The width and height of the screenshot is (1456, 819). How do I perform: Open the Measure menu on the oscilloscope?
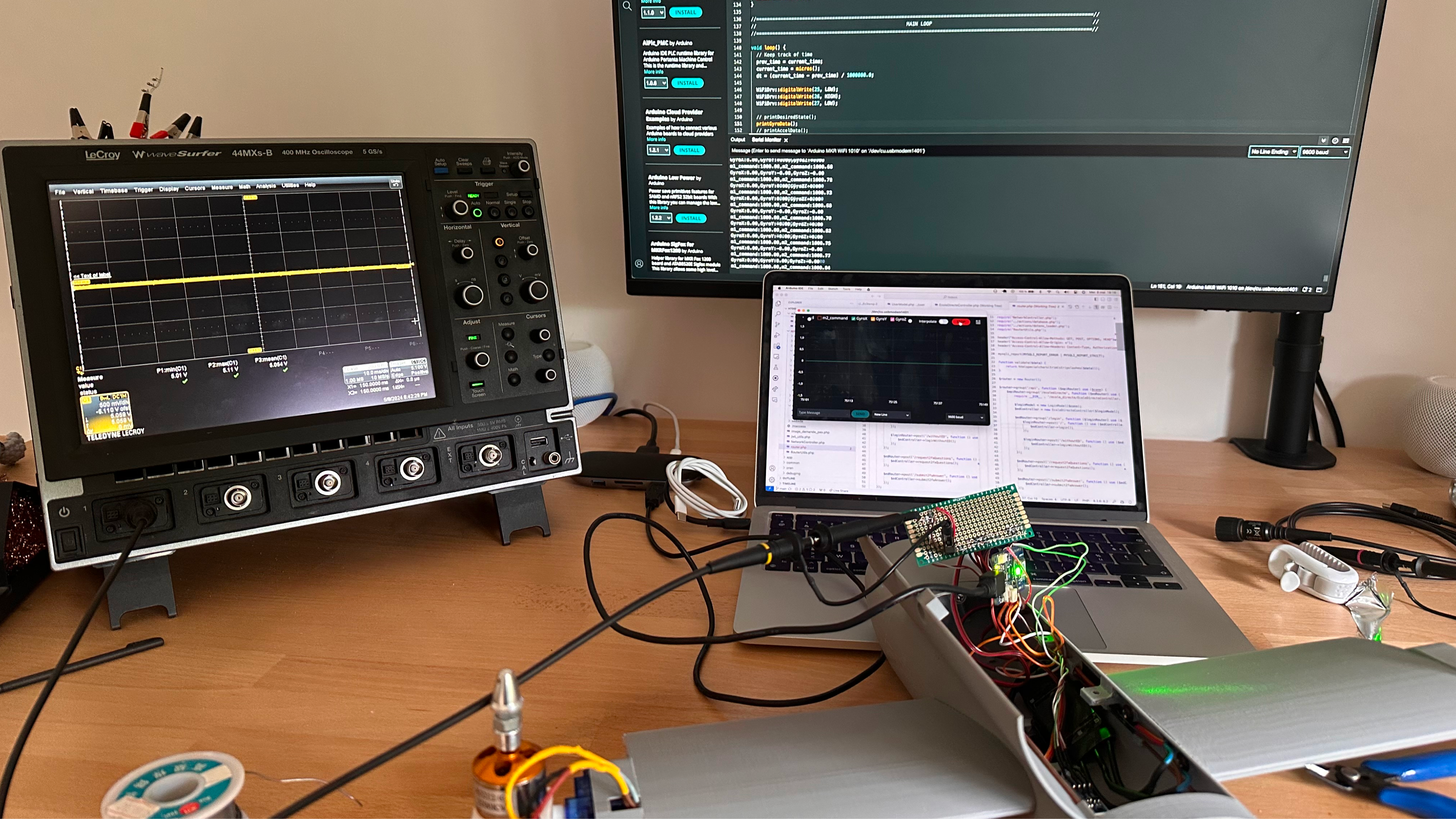(221, 187)
